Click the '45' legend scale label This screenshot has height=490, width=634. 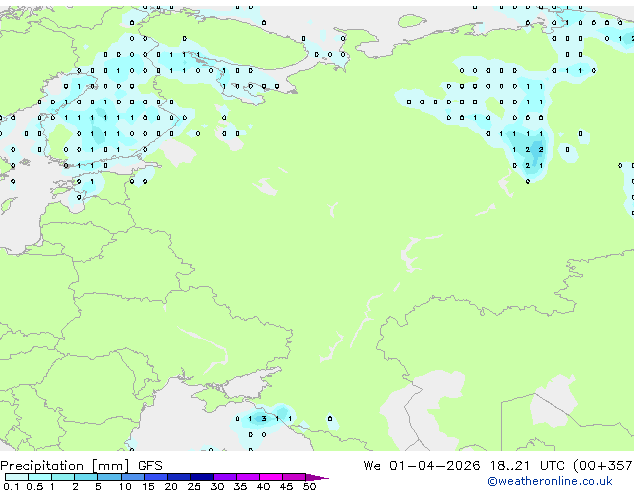pyautogui.click(x=286, y=486)
